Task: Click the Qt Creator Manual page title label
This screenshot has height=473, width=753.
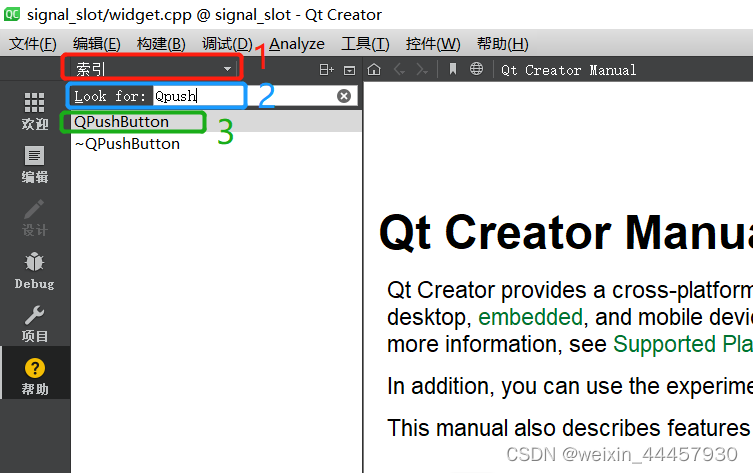Action: click(x=568, y=70)
